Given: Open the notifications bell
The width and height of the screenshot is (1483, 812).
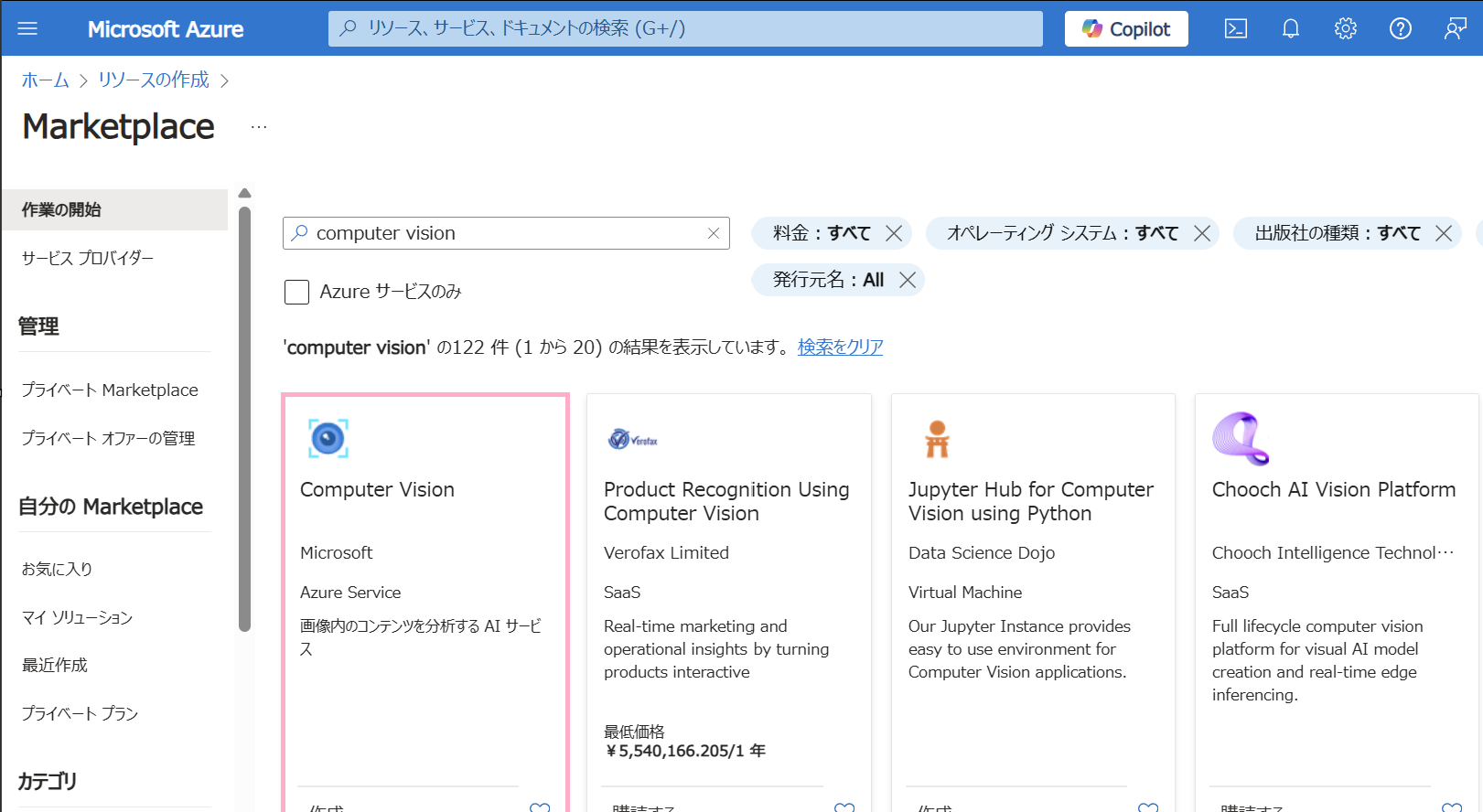Looking at the screenshot, I should tap(1290, 28).
